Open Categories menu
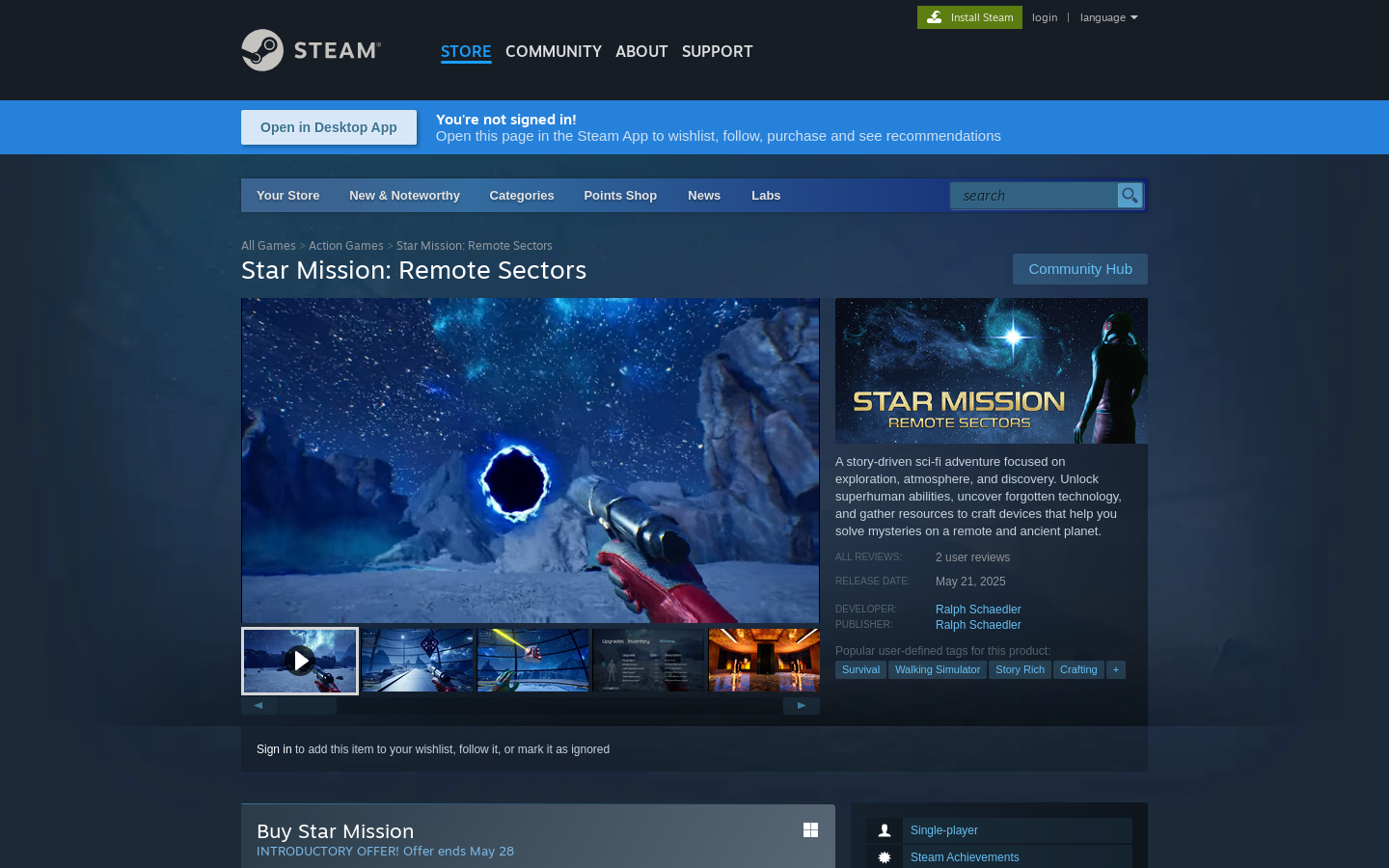Viewport: 1389px width, 868px height. 522,196
